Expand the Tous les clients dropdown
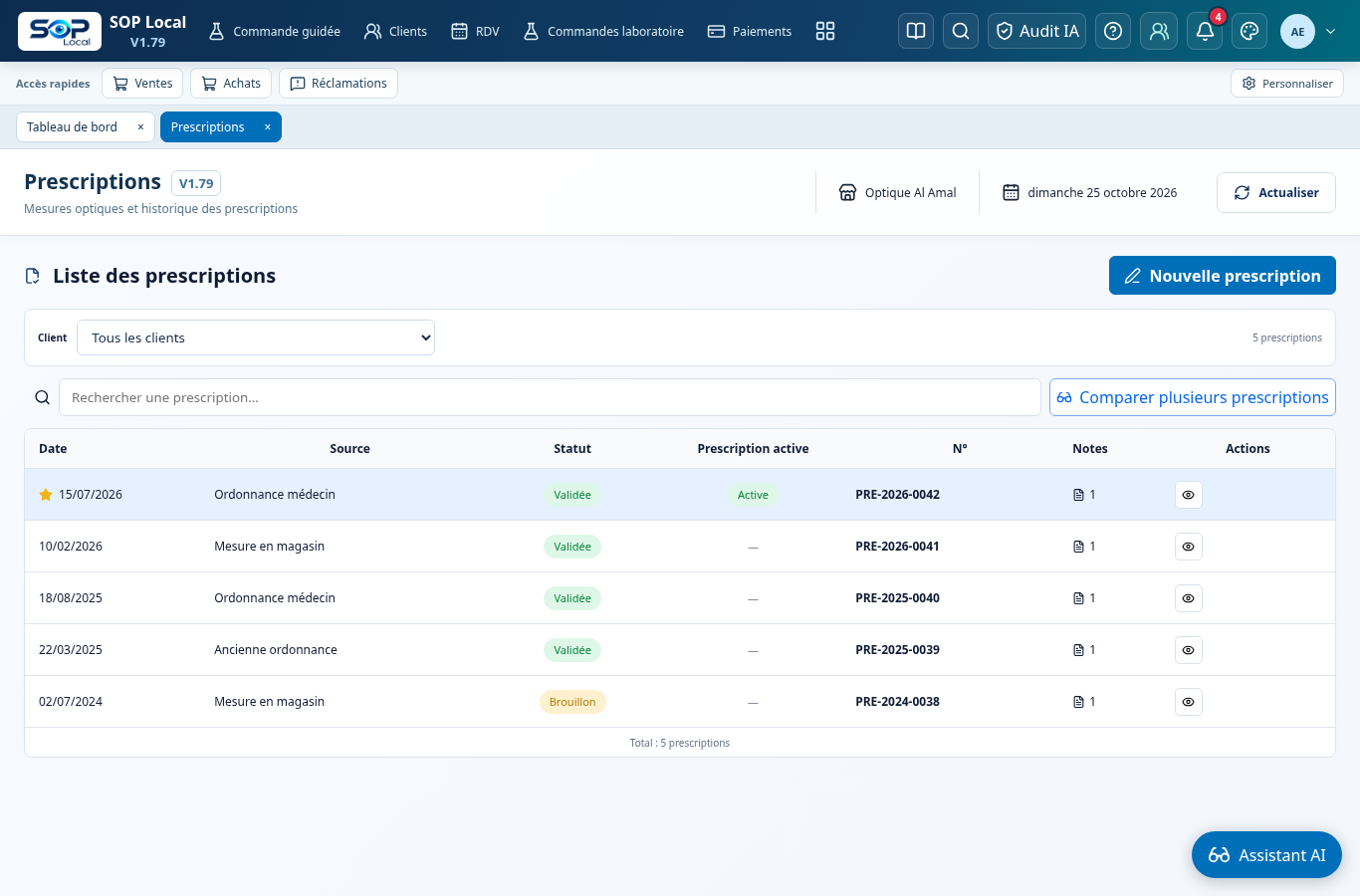The image size is (1360, 896). (256, 337)
